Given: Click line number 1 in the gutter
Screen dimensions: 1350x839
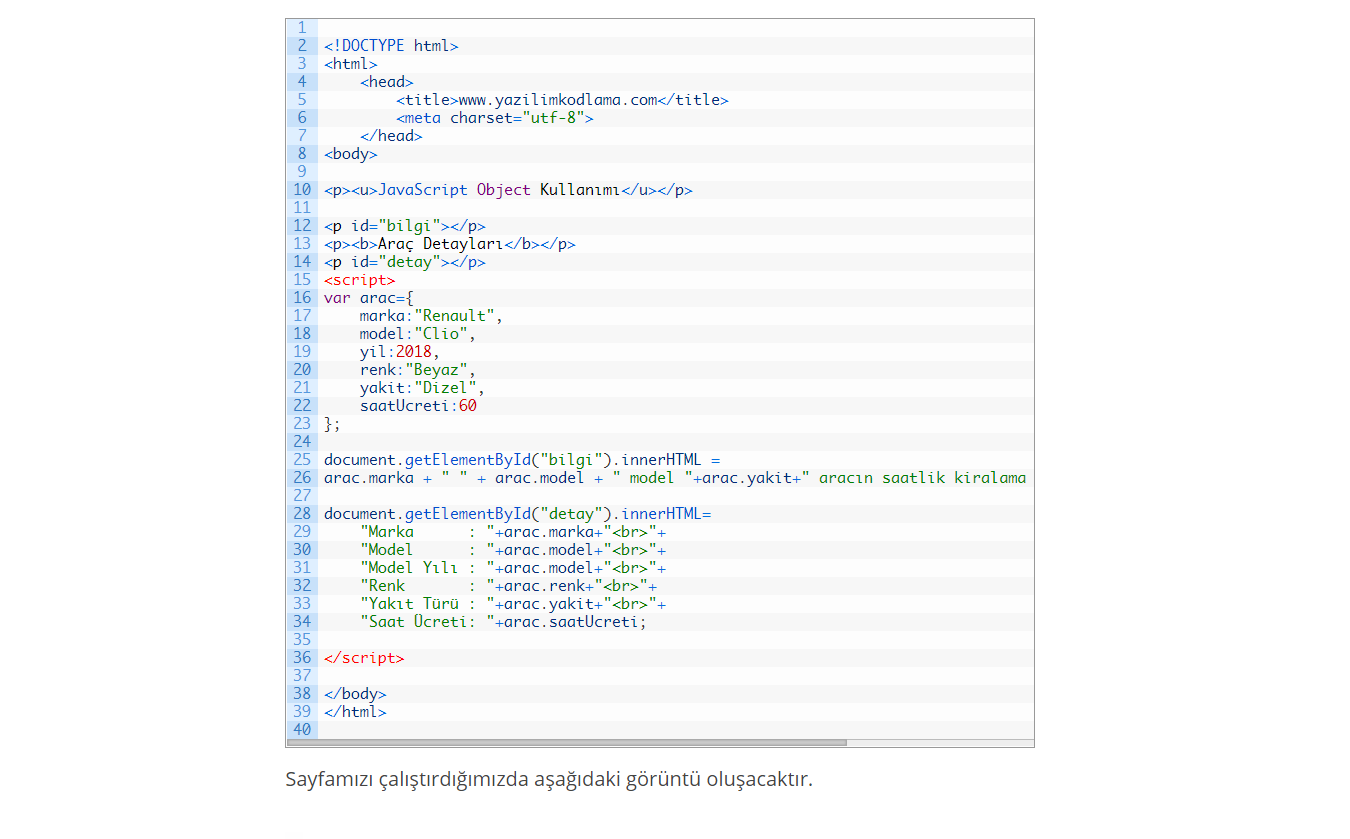Looking at the screenshot, I should (302, 28).
